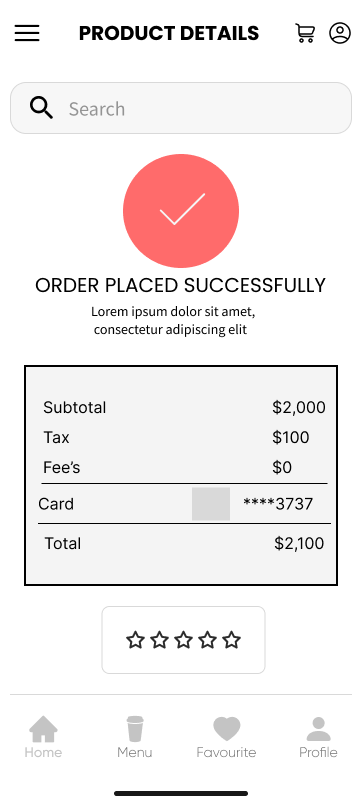Open the user account icon in header
Screen dimensions: 362x806
(x=340, y=33)
